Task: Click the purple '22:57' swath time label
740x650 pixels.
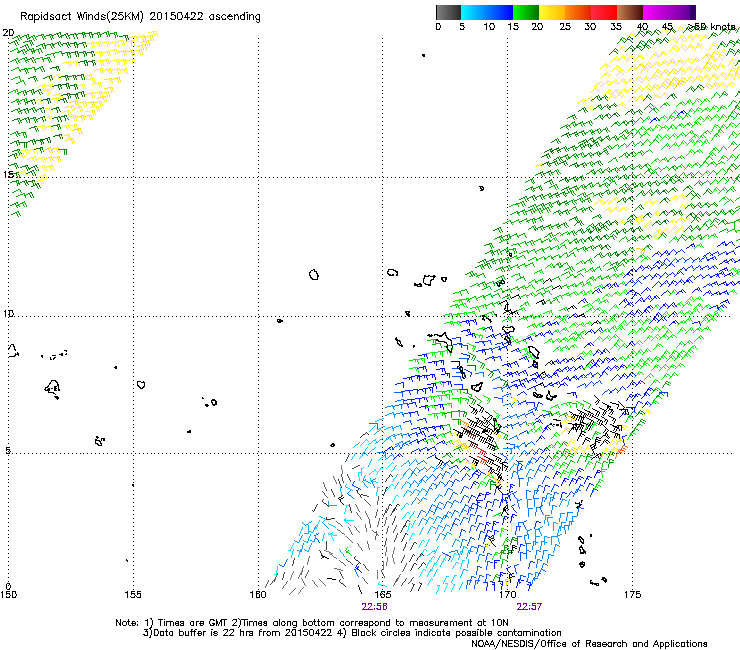Action: (529, 607)
